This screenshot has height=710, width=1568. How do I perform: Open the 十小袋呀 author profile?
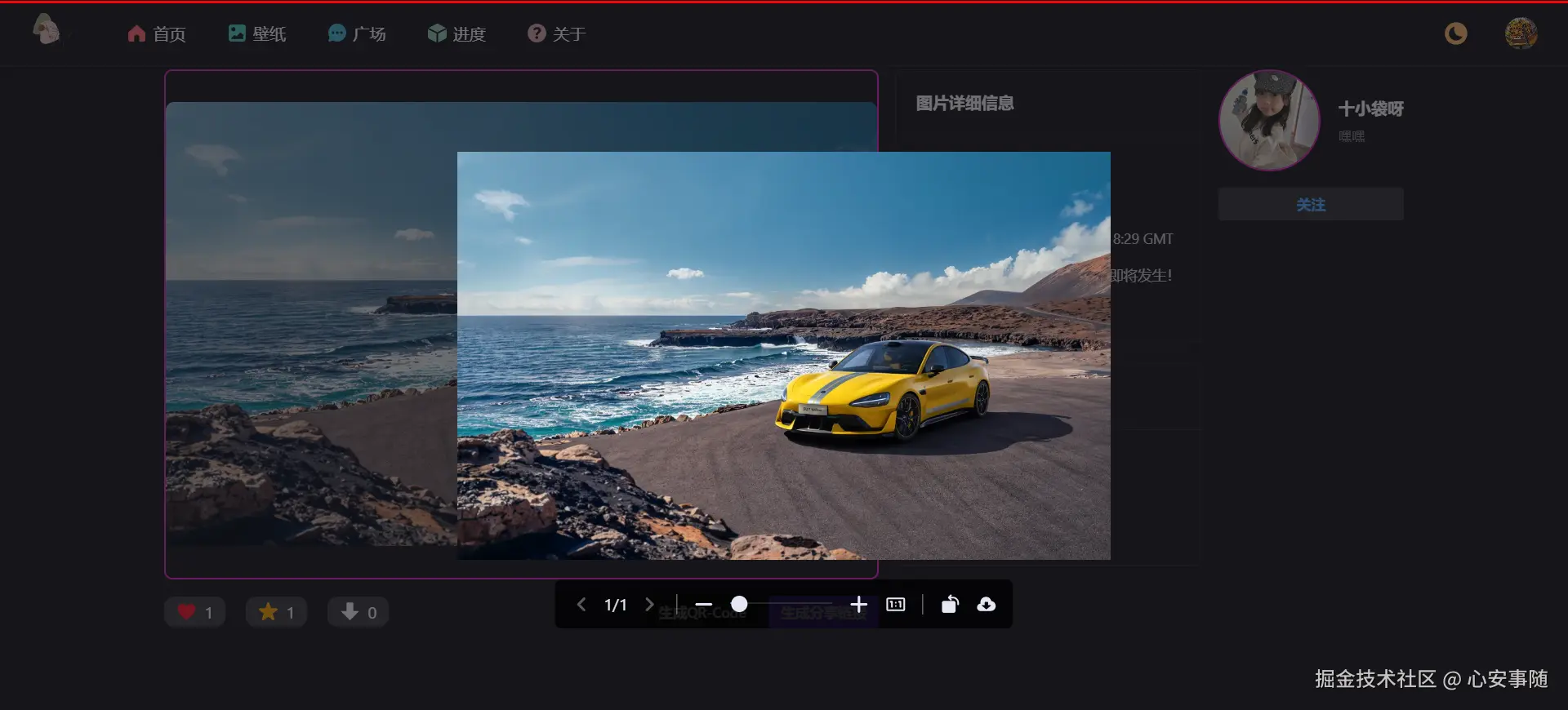tap(1371, 109)
